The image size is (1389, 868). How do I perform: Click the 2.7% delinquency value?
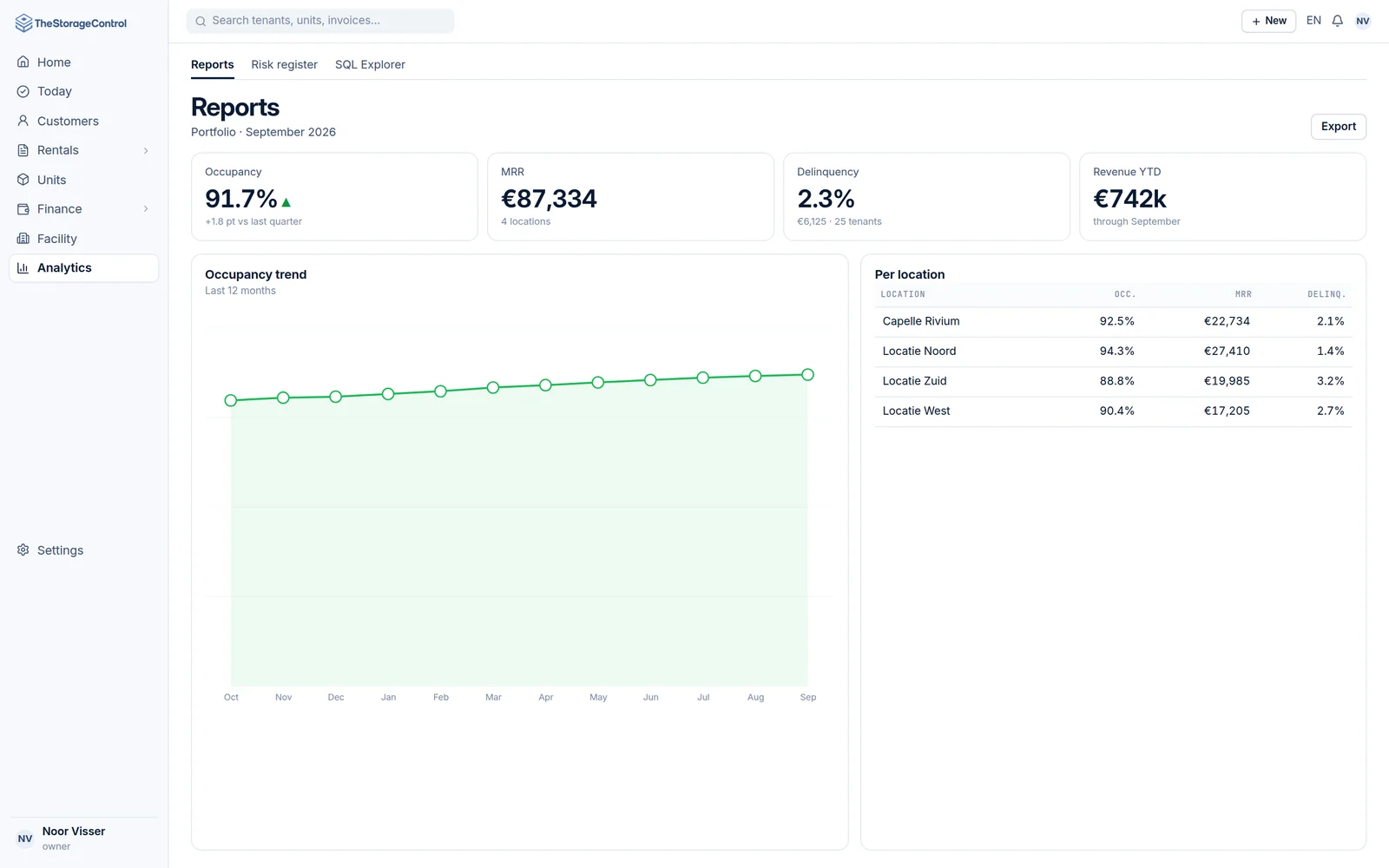coord(1330,411)
